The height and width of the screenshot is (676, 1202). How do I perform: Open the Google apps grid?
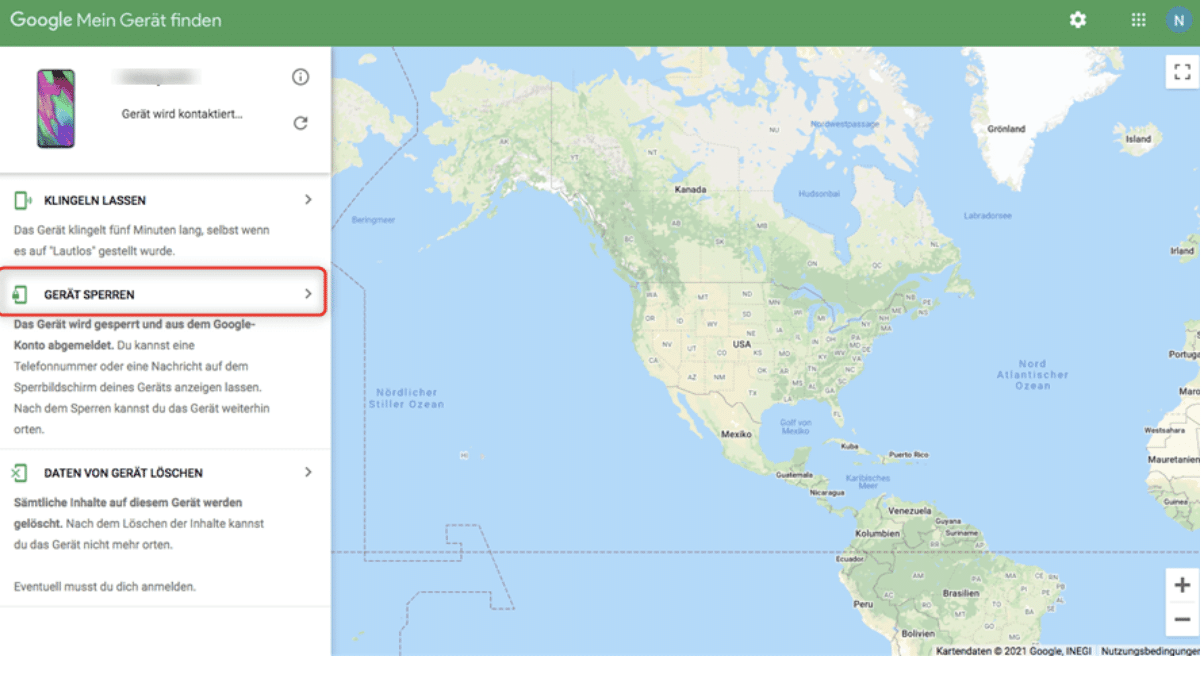coord(1138,20)
